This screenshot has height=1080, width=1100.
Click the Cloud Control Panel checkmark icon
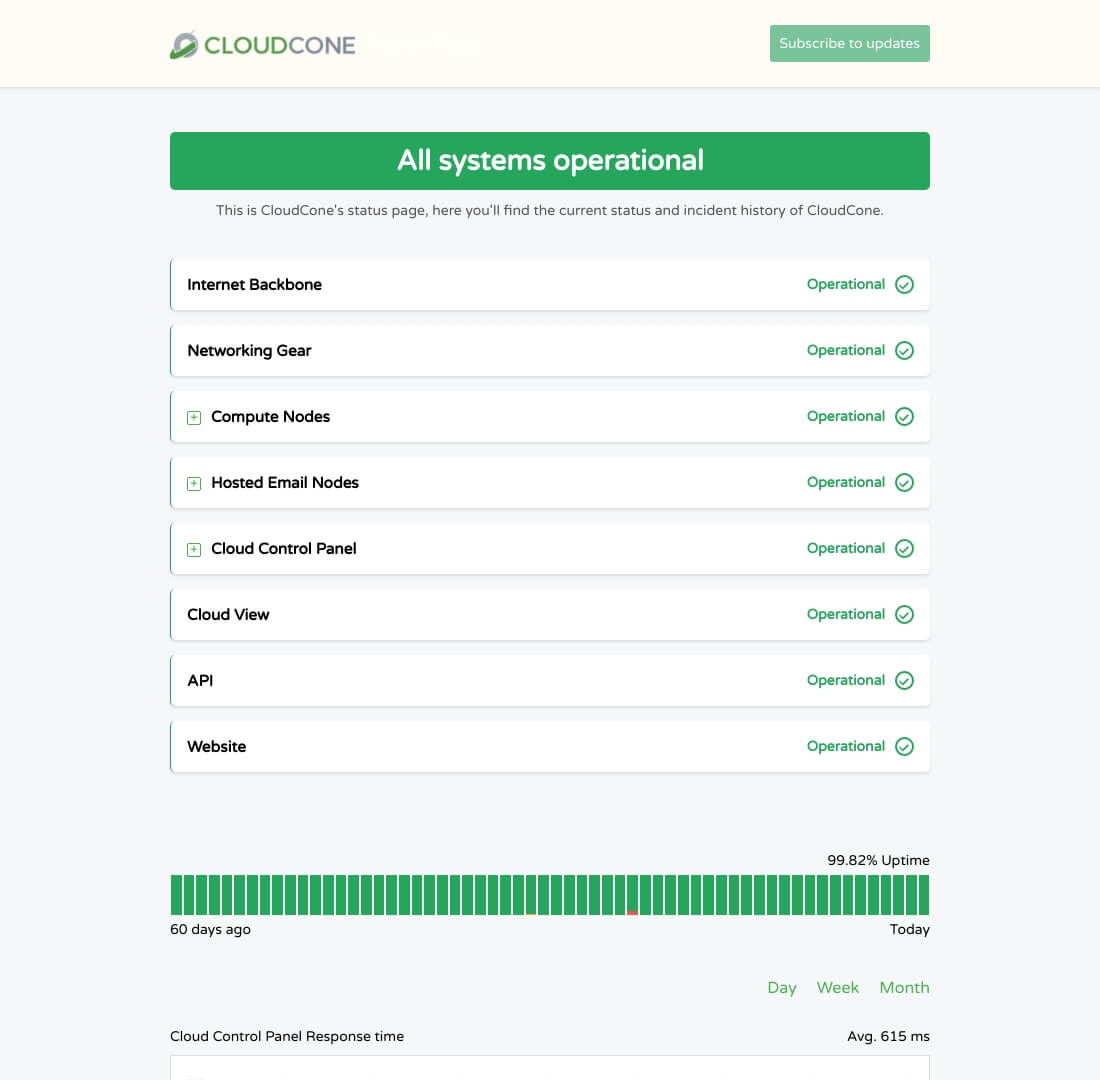pos(904,548)
